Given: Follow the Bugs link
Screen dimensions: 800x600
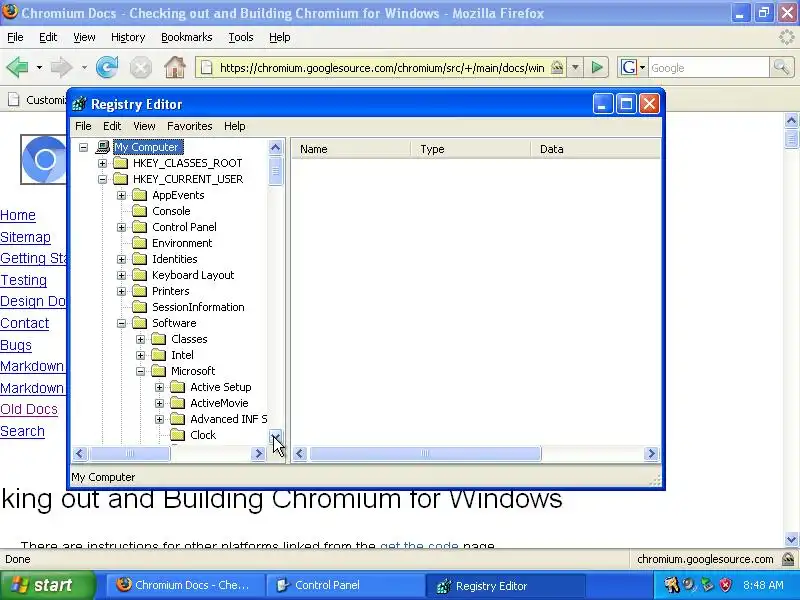Looking at the screenshot, I should [16, 345].
